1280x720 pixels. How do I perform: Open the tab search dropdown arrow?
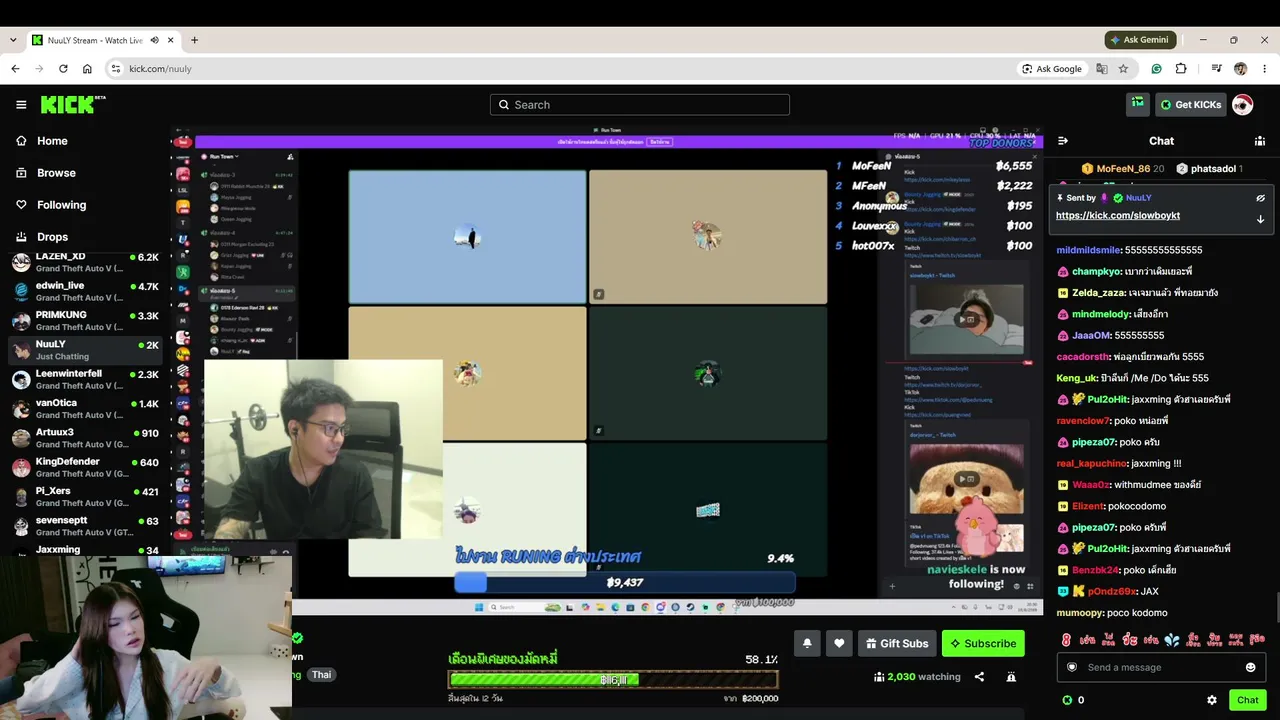point(12,40)
